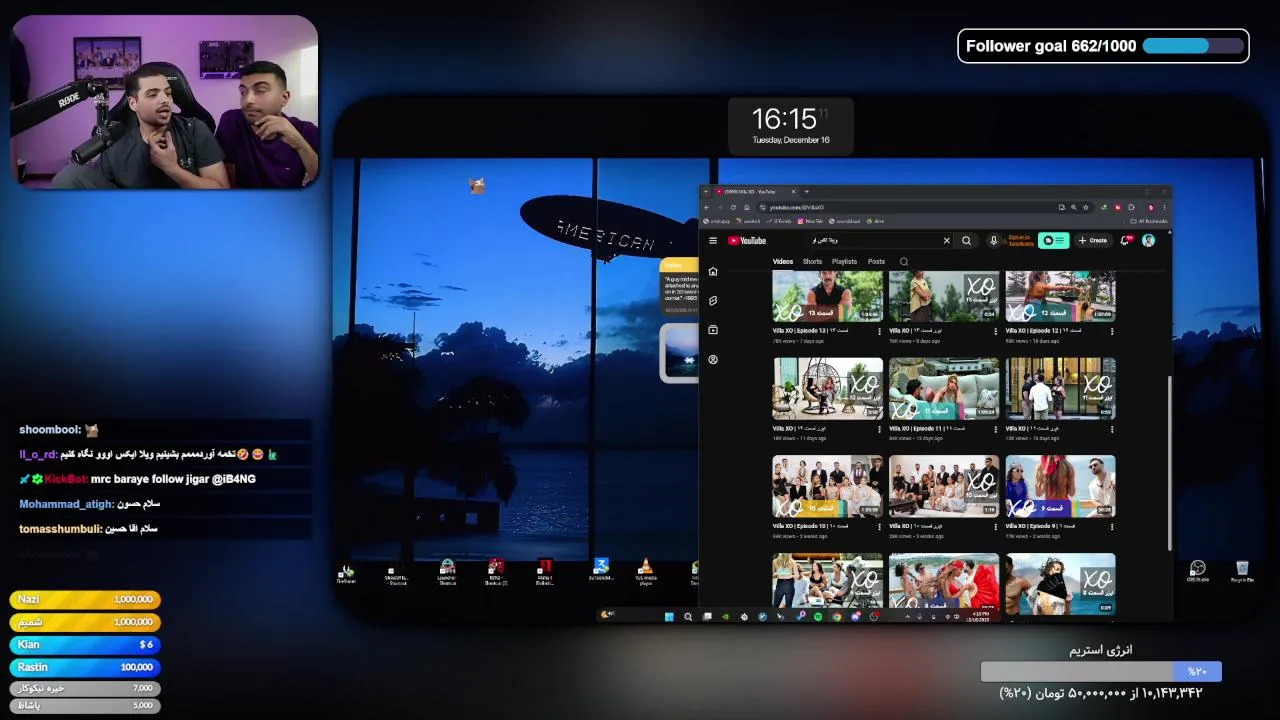Go to Home in YouTube mini sidebar
1280x720 pixels.
click(713, 271)
